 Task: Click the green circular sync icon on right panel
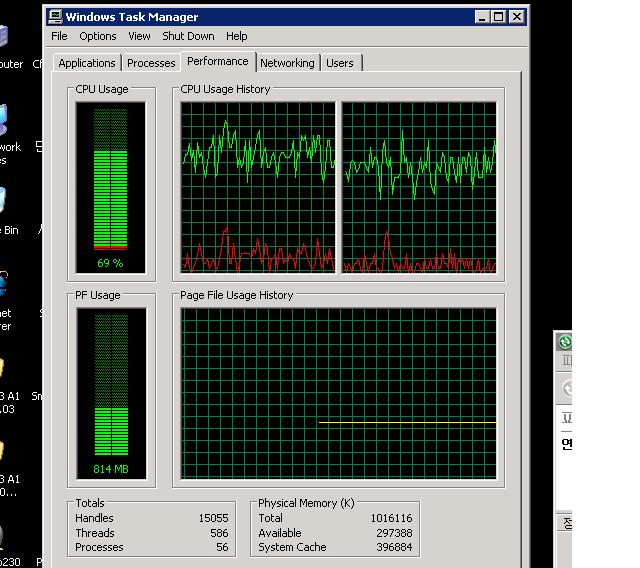click(565, 342)
